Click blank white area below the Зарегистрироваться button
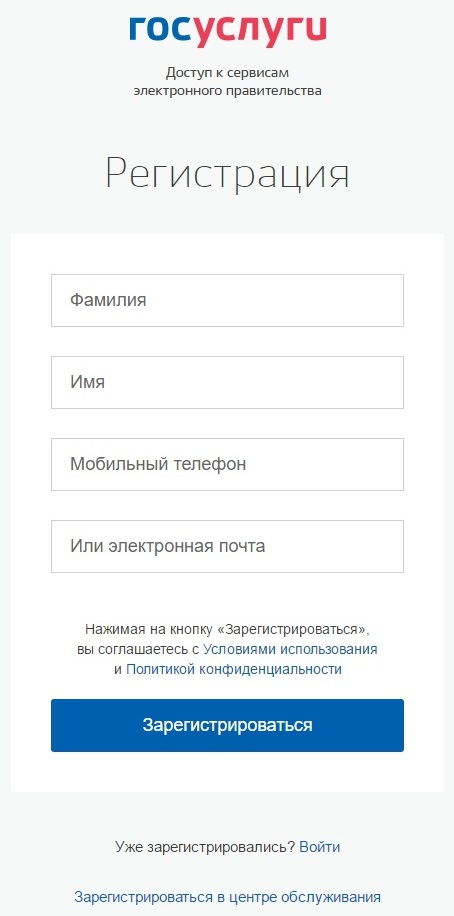 (227, 771)
